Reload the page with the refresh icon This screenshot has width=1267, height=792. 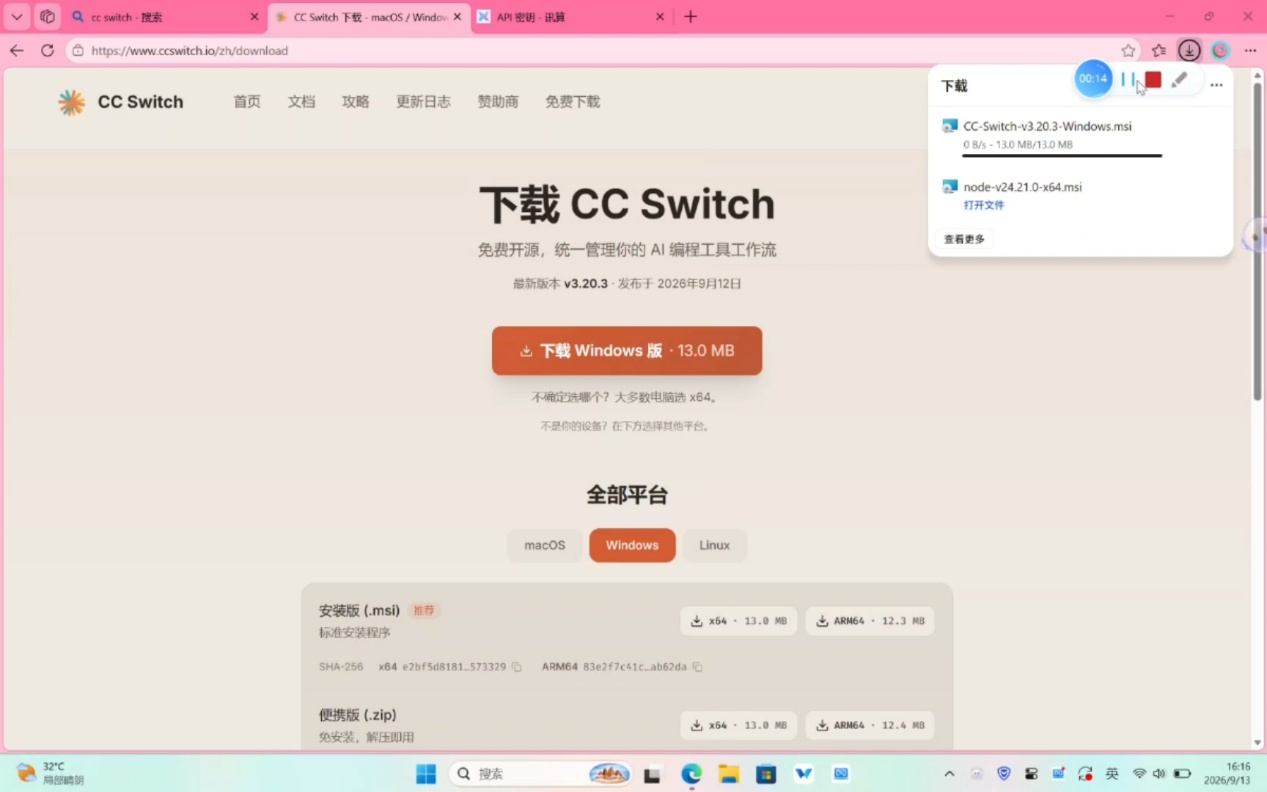tap(47, 50)
